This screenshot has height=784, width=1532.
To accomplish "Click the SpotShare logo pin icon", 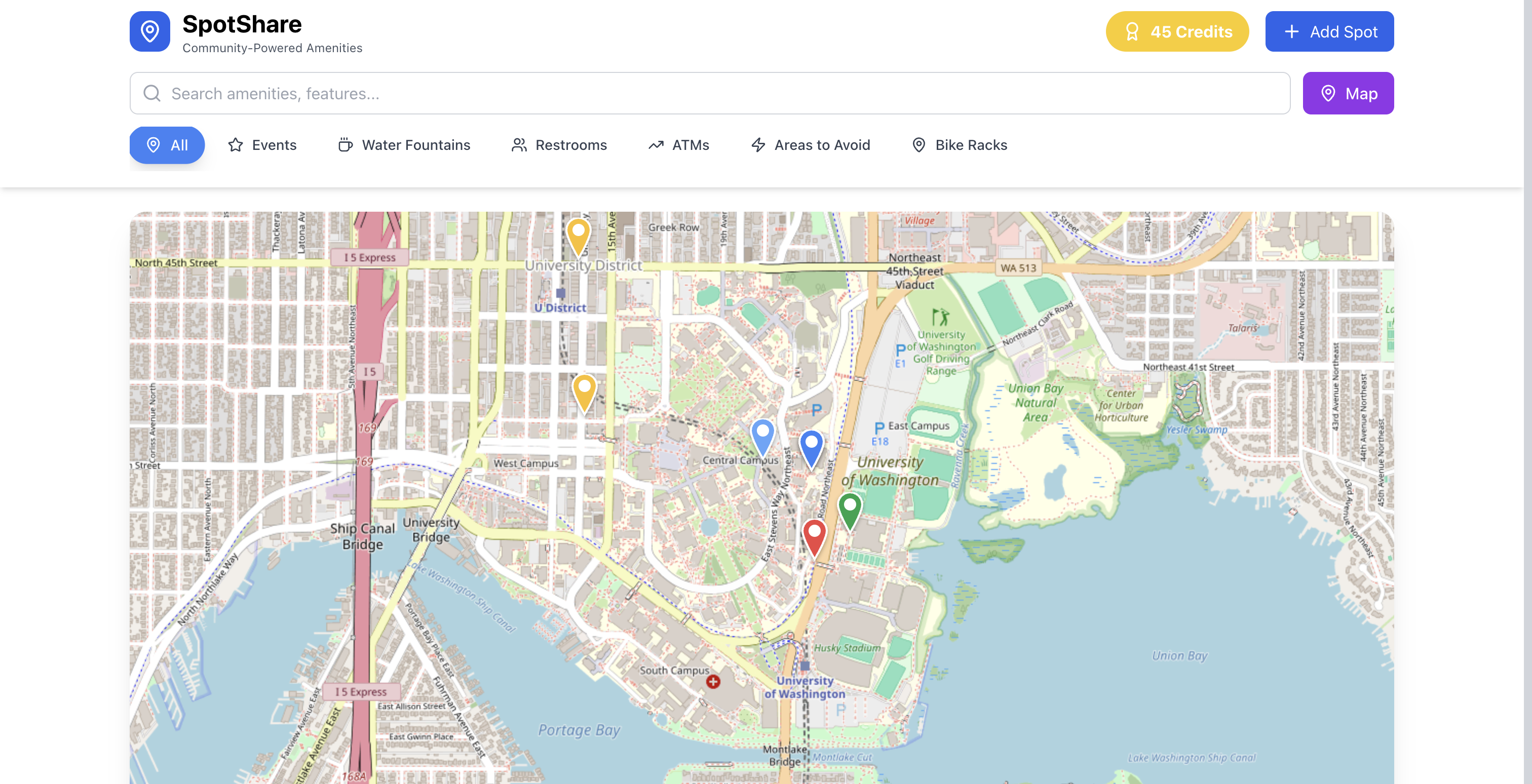I will pos(150,31).
